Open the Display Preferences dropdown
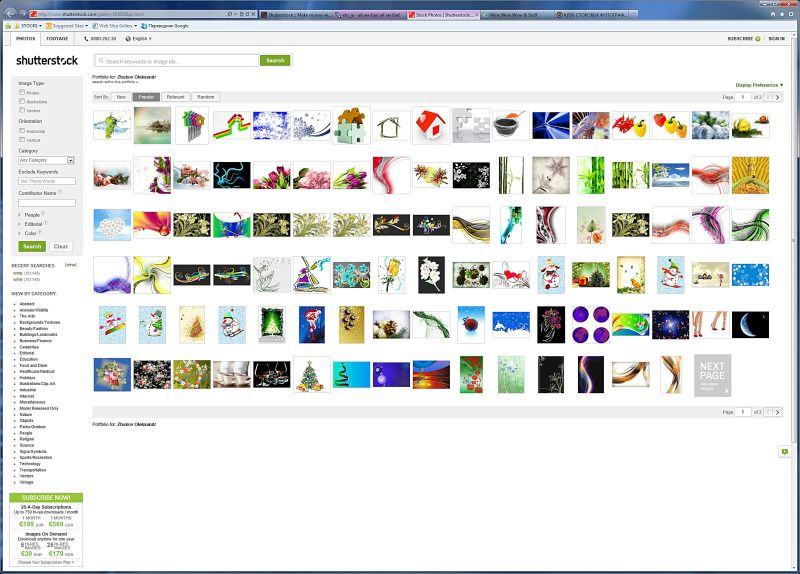The width and height of the screenshot is (800, 574). coord(759,85)
